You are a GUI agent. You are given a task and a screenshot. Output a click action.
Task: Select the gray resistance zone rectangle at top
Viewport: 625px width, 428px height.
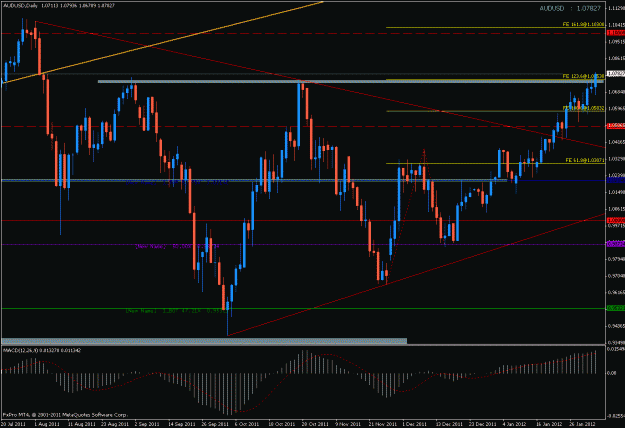point(351,81)
